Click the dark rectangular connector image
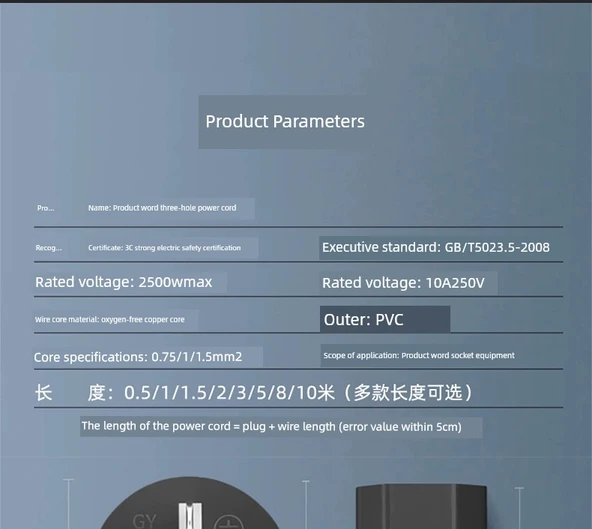 click(x=421, y=507)
